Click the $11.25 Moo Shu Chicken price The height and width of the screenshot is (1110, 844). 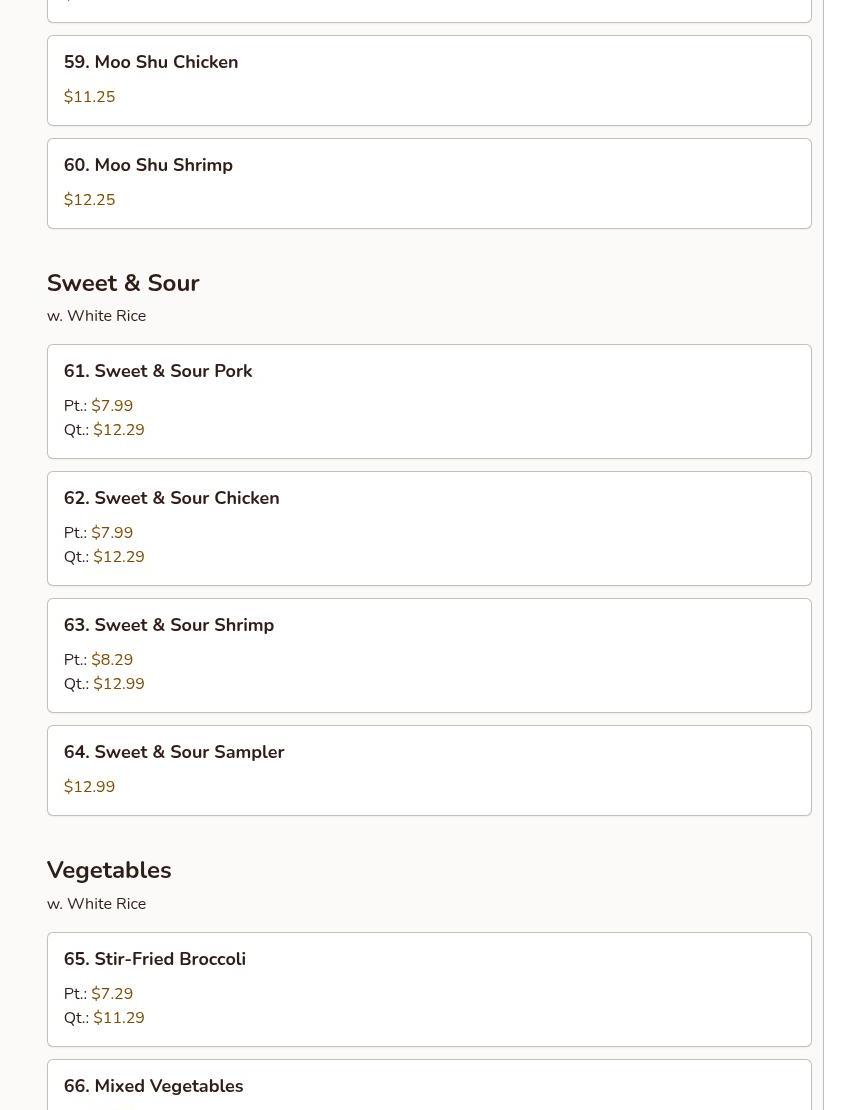(90, 97)
